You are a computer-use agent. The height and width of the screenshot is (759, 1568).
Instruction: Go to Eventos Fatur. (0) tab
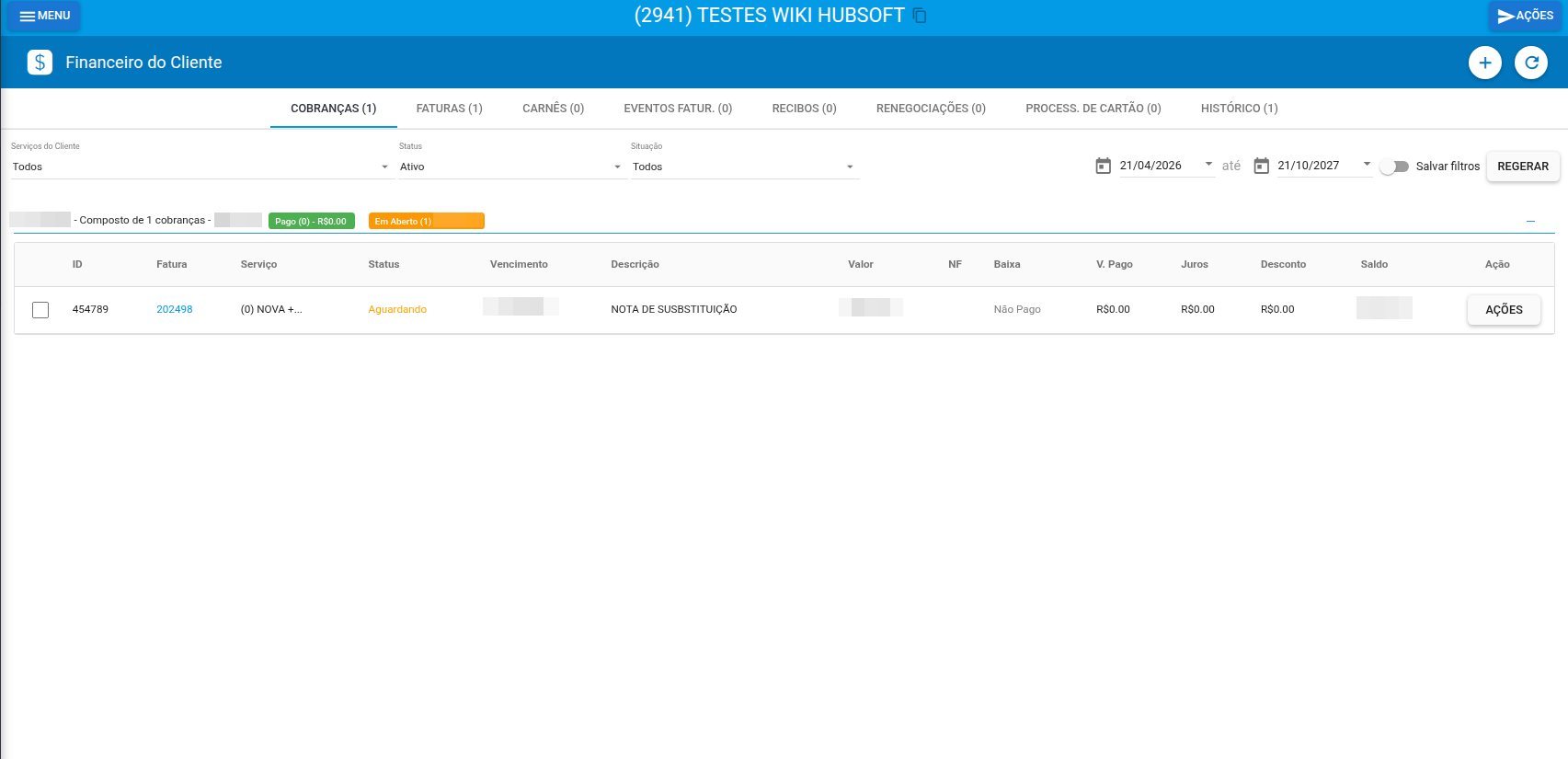pyautogui.click(x=678, y=109)
